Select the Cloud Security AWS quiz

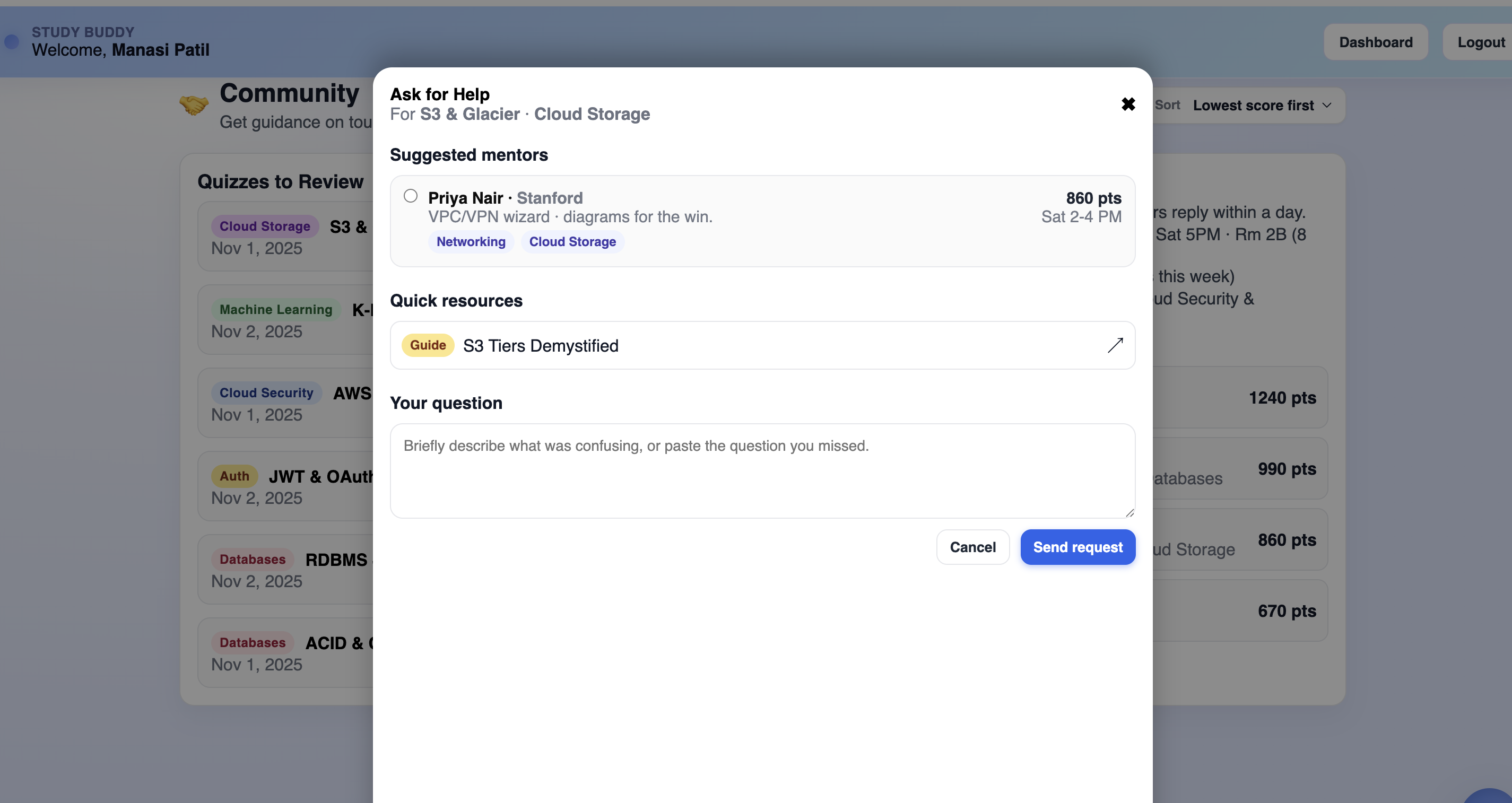click(x=288, y=403)
